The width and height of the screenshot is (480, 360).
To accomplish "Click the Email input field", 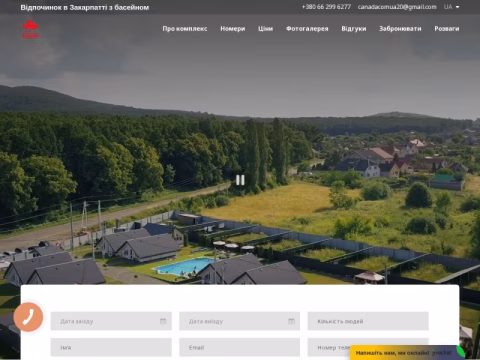I will 239,347.
